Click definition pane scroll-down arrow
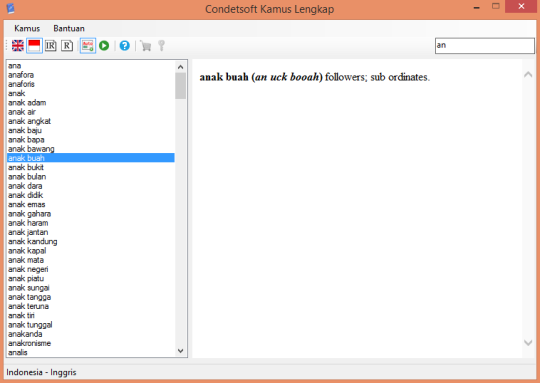Screen dimensions: 540x383 pyautogui.click(x=528, y=342)
